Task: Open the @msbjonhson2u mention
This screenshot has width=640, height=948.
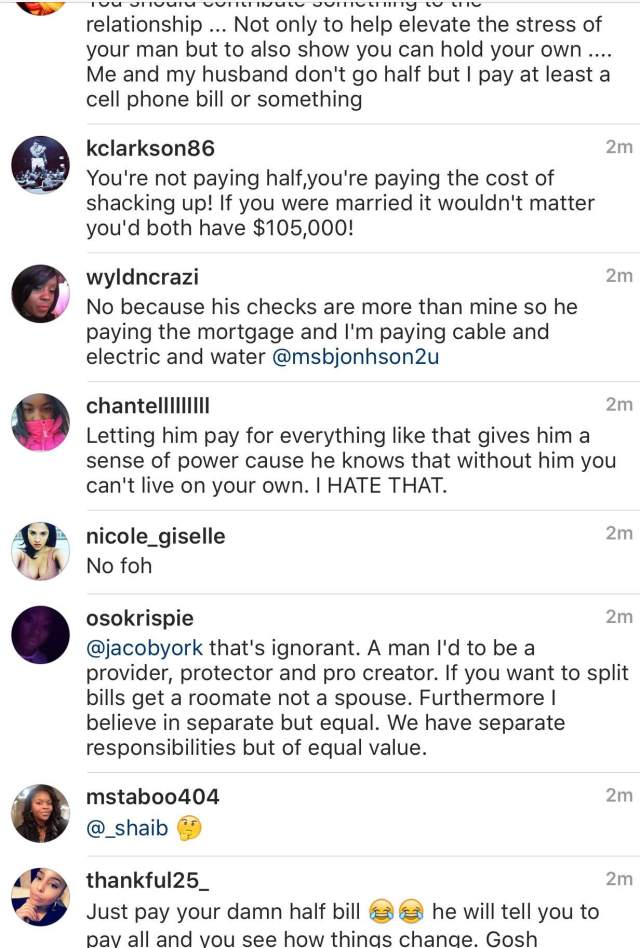Action: click(356, 358)
